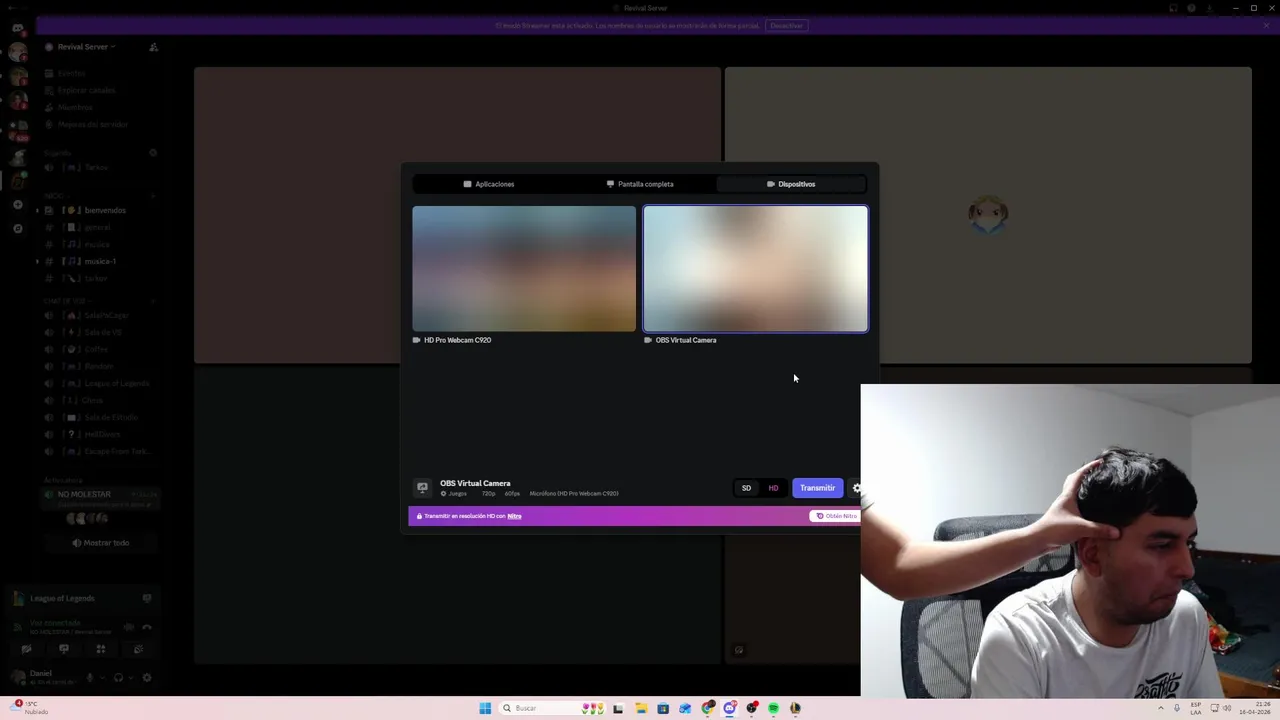
Task: Open the Revival Server dropdown menu
Action: pos(86,47)
